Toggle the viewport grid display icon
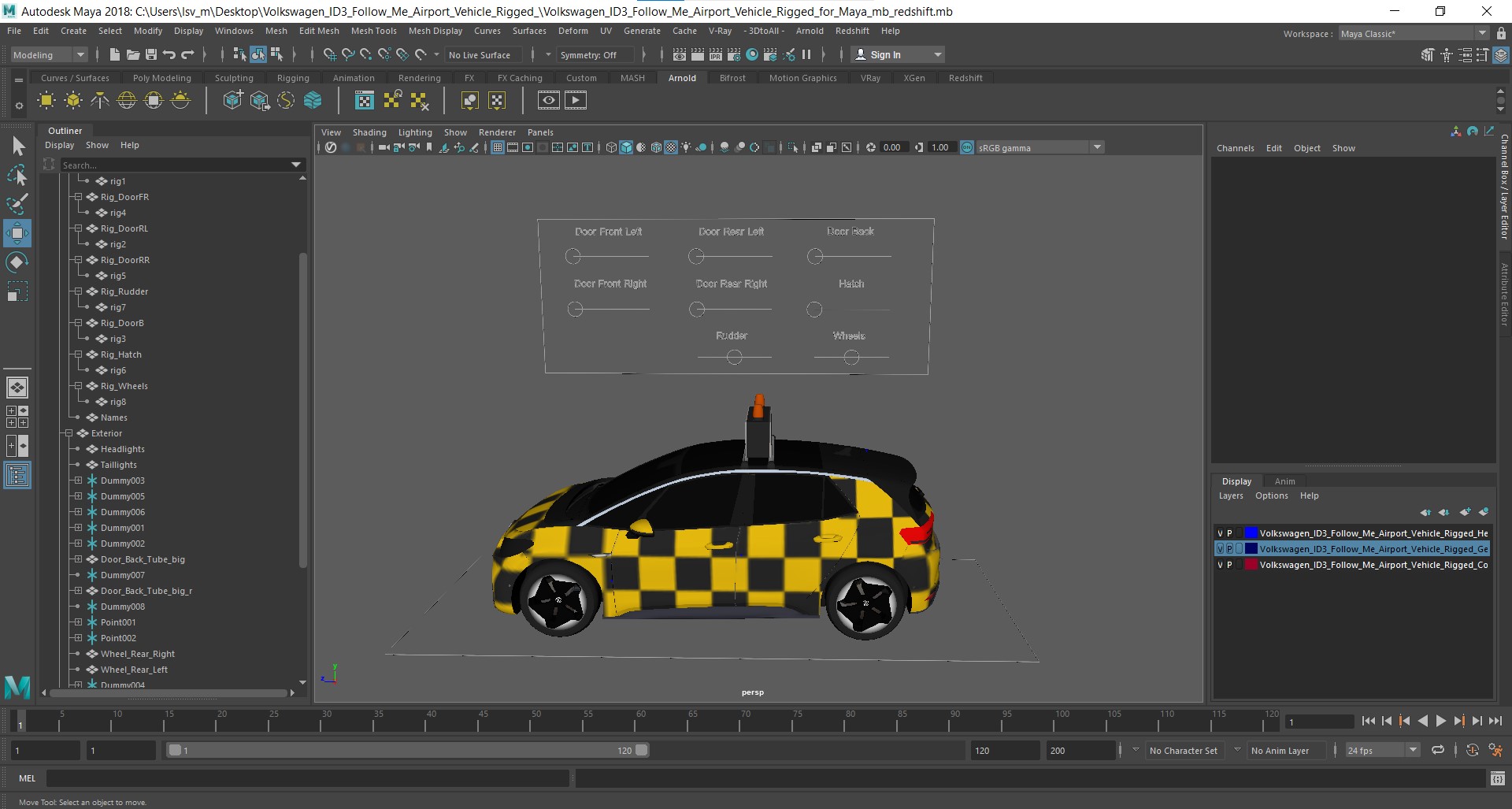The height and width of the screenshot is (809, 1512). tap(498, 147)
